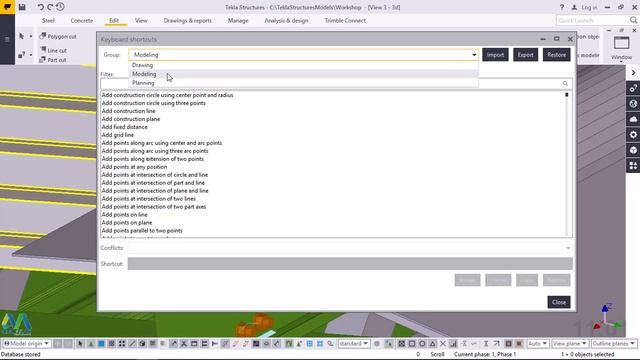Open the Outline planes dropdown
640x360 pixels.
click(x=613, y=344)
